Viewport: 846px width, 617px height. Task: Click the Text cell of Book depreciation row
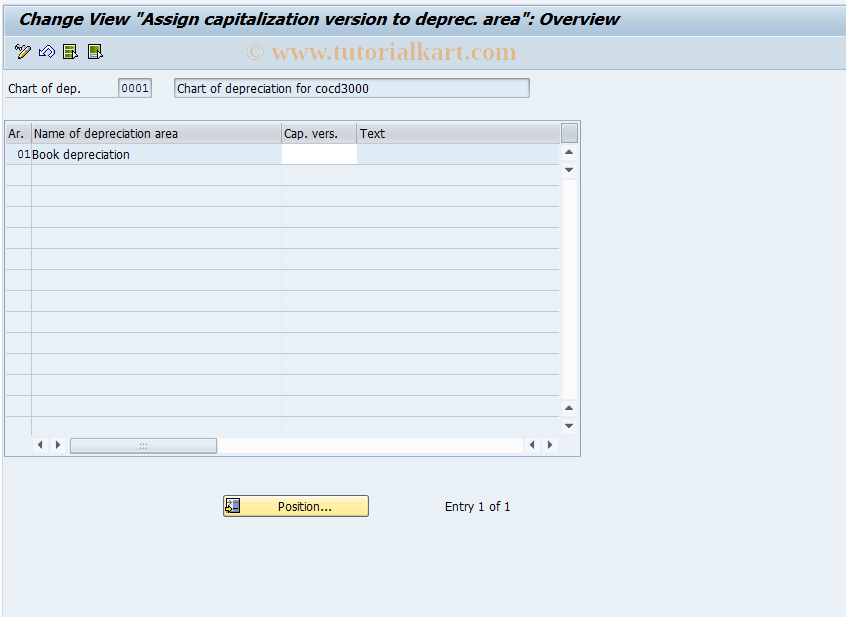pos(458,155)
